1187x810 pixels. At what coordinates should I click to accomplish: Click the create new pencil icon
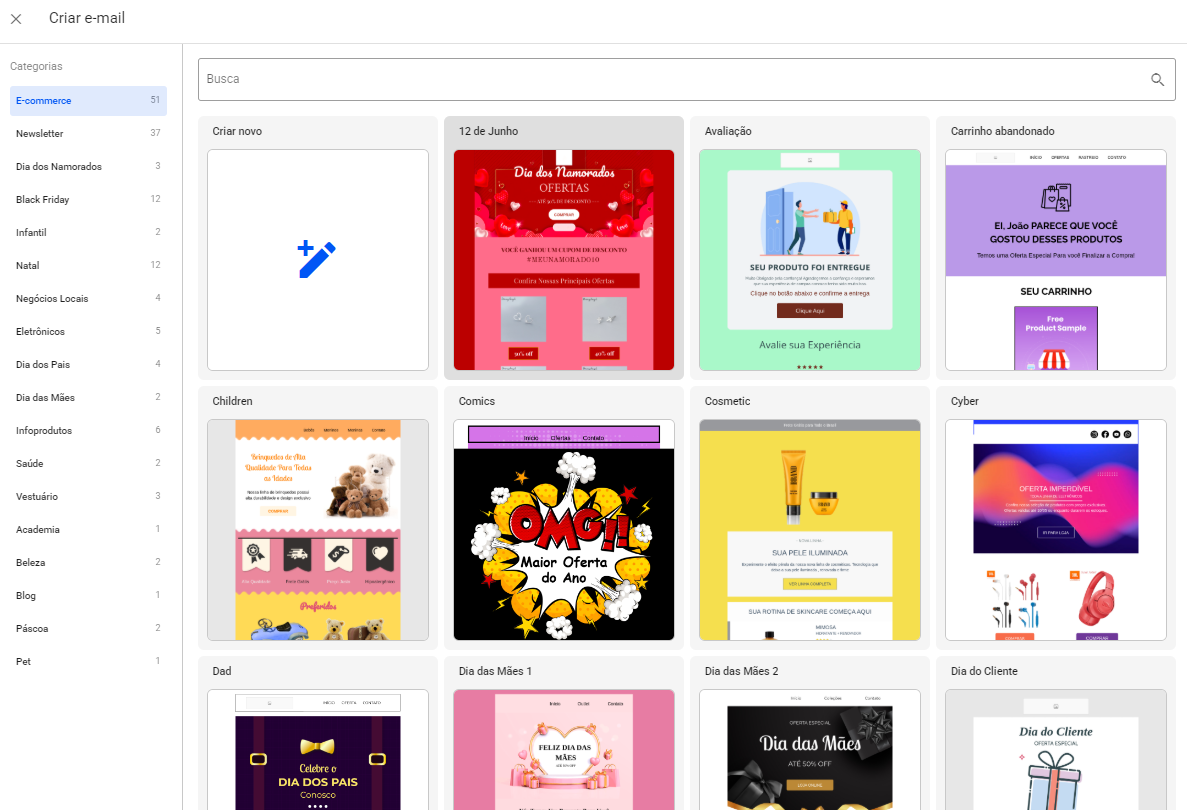click(x=317, y=259)
